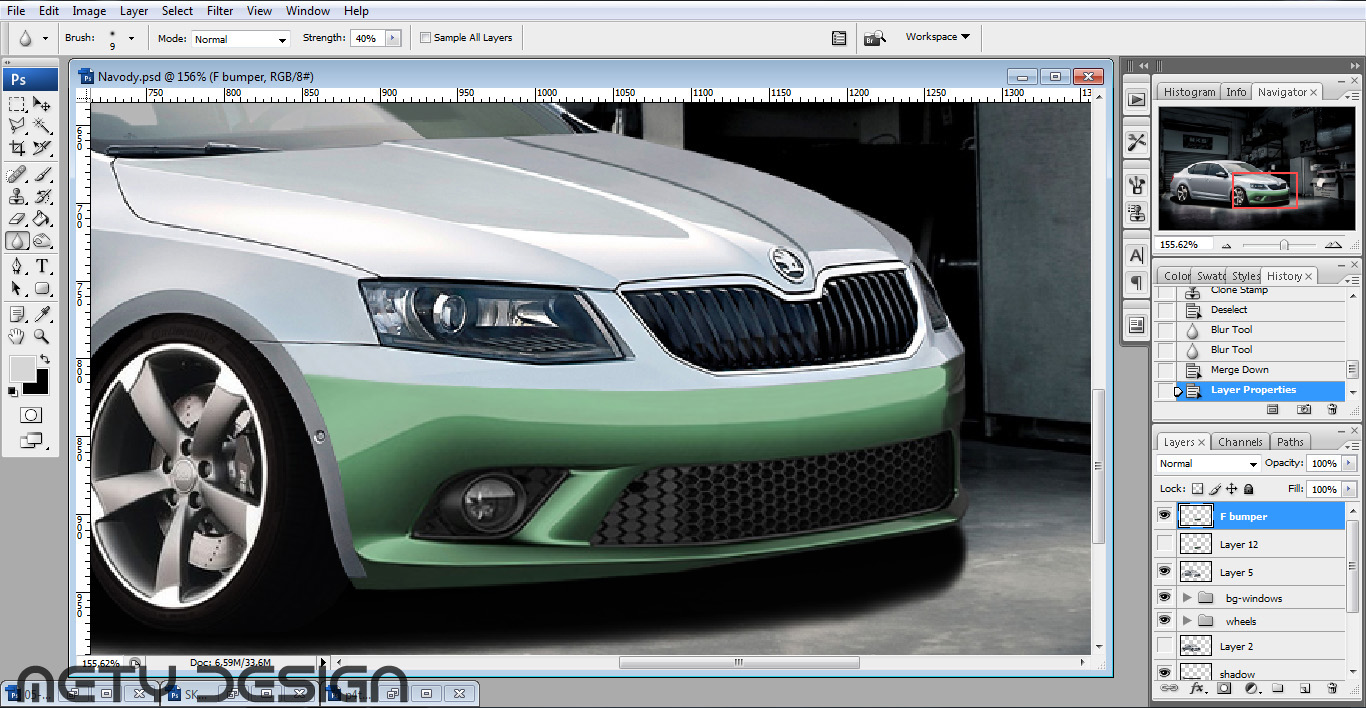Hide Layer 5 visibility eye
Viewport: 1366px width, 708px height.
[1164, 571]
